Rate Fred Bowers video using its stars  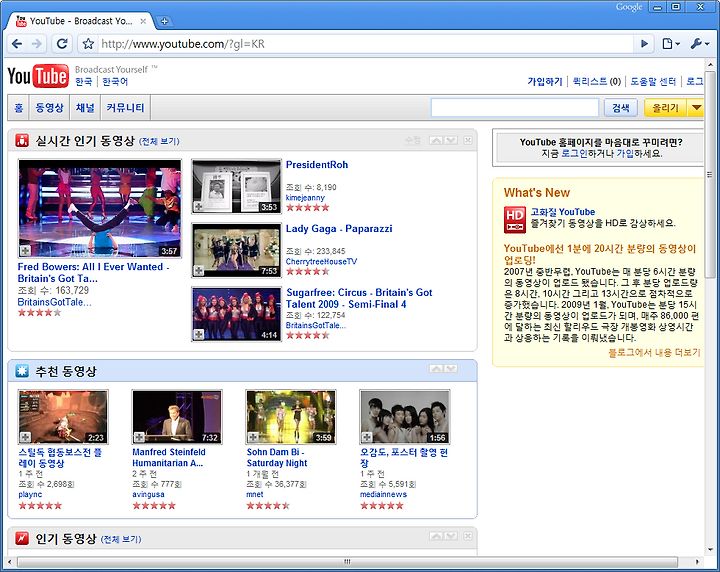[39, 313]
